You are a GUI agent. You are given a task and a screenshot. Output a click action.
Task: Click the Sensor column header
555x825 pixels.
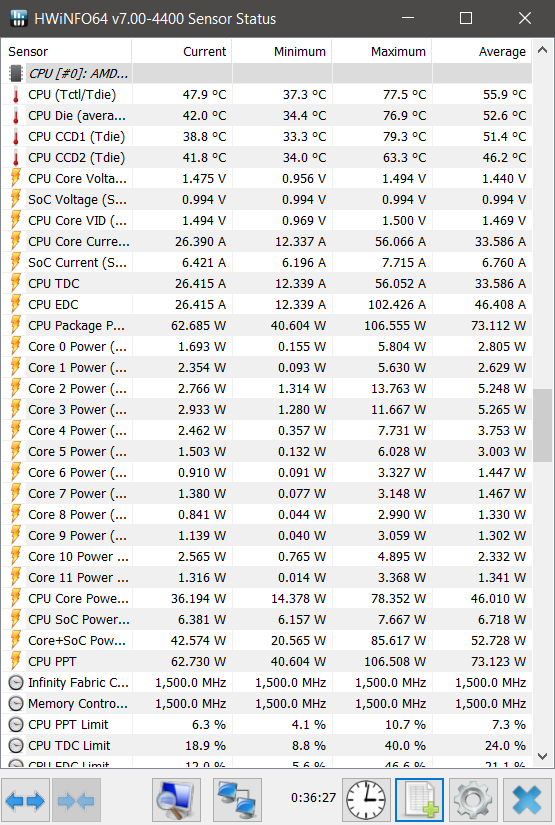pos(66,52)
